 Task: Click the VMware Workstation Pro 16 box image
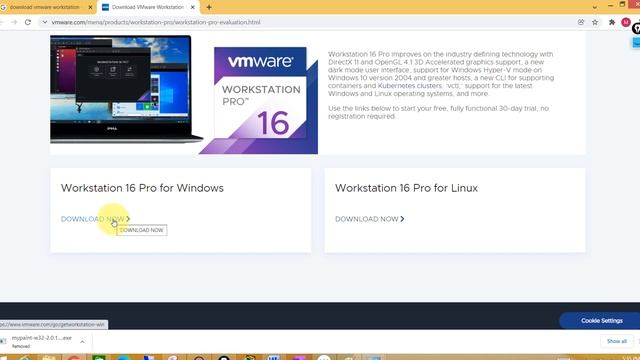point(258,100)
